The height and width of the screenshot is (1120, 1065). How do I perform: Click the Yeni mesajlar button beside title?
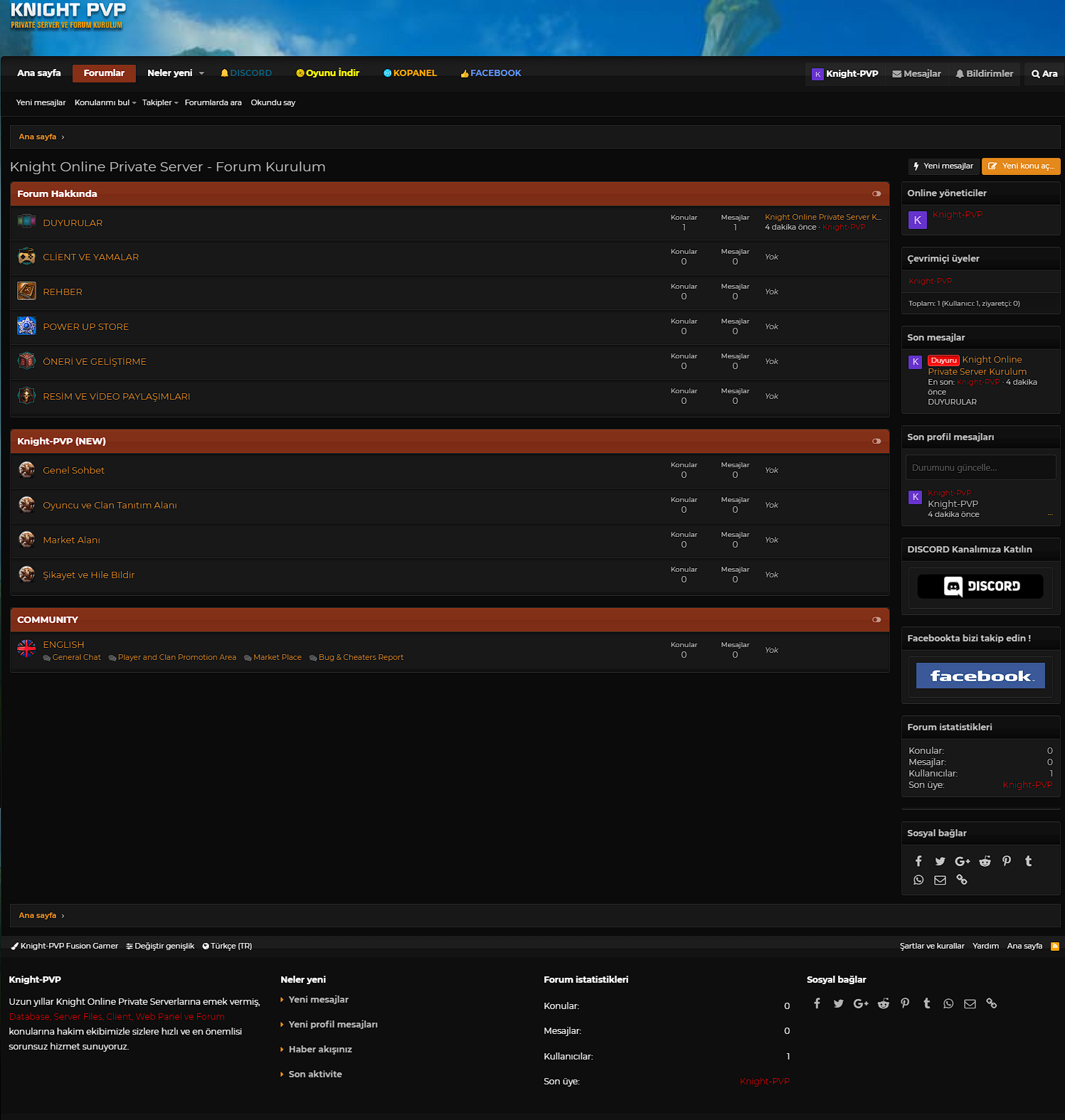click(x=943, y=166)
